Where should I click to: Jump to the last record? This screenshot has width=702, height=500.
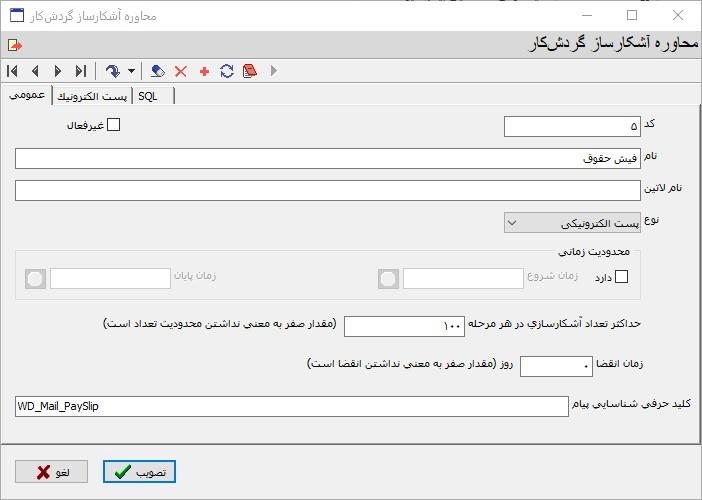point(81,71)
